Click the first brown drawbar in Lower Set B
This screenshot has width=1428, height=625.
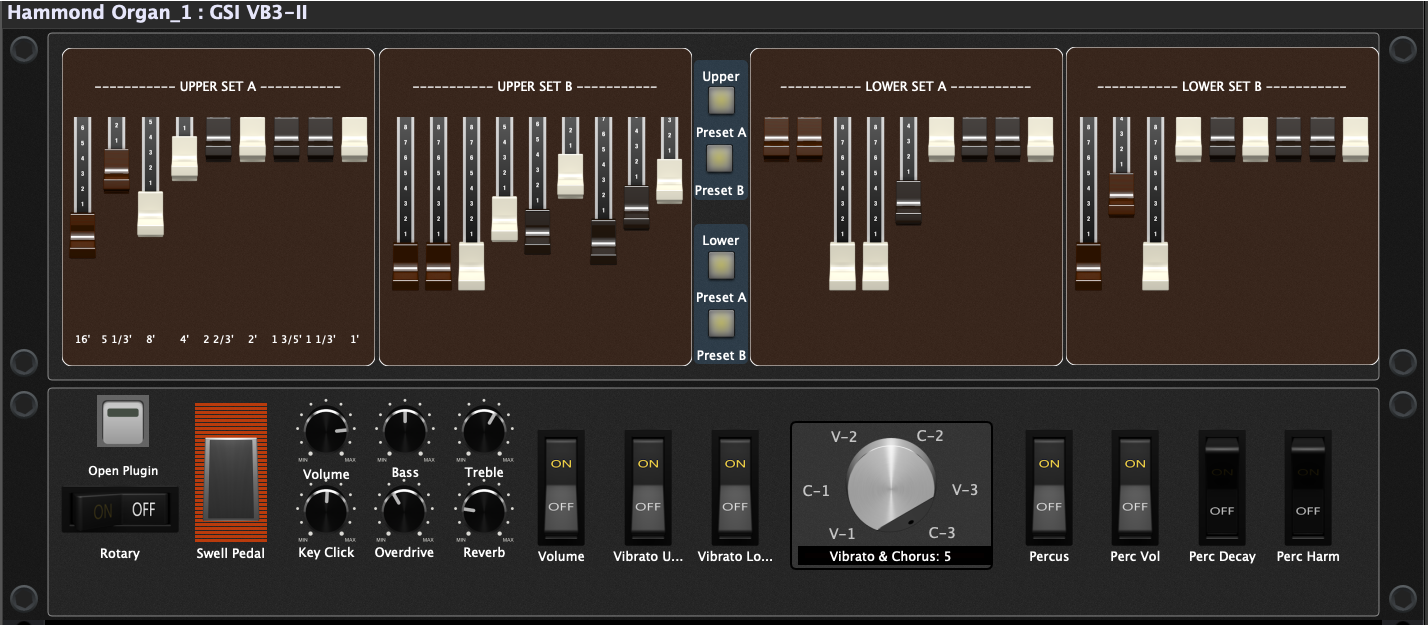(x=1088, y=267)
